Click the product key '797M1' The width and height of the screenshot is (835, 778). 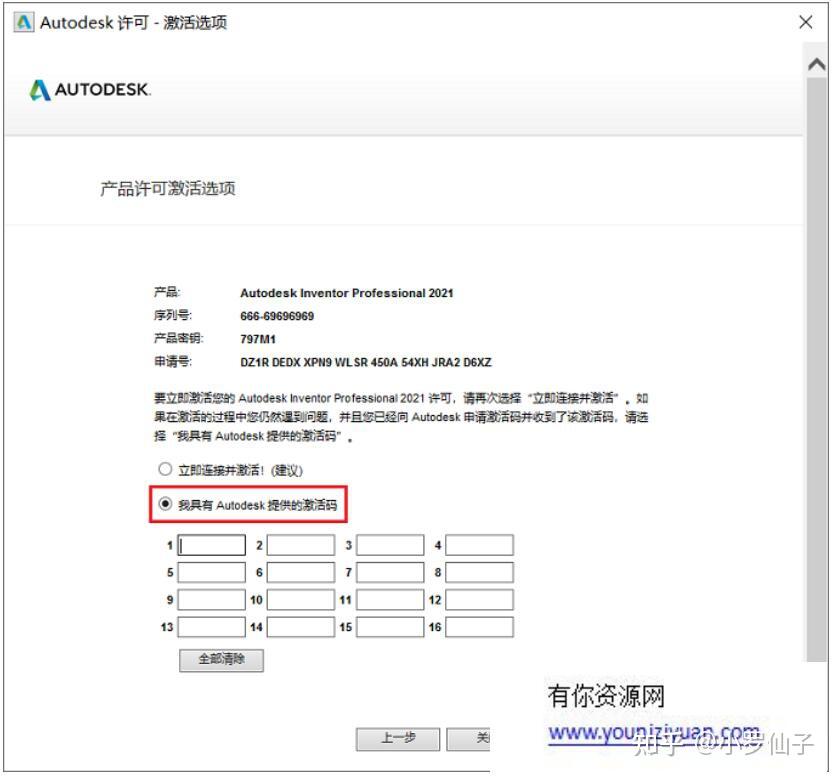[x=258, y=339]
